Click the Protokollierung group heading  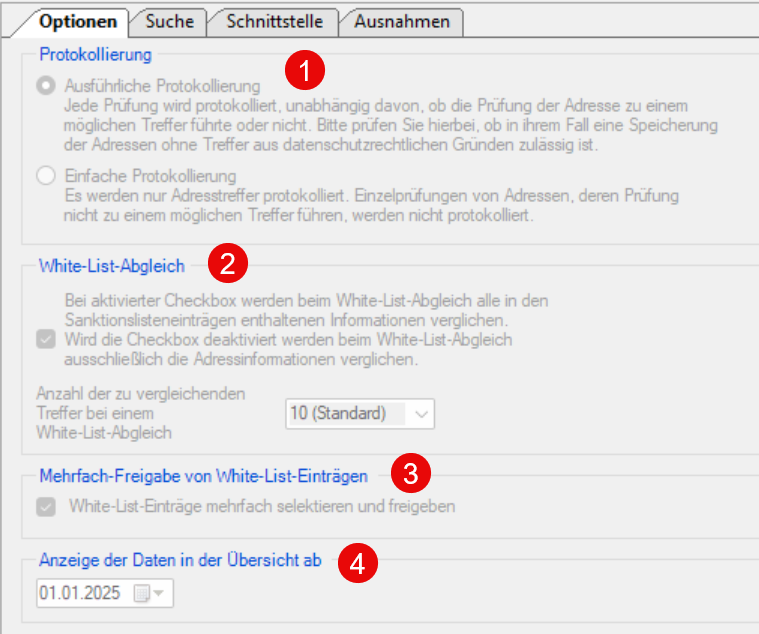[x=95, y=53]
